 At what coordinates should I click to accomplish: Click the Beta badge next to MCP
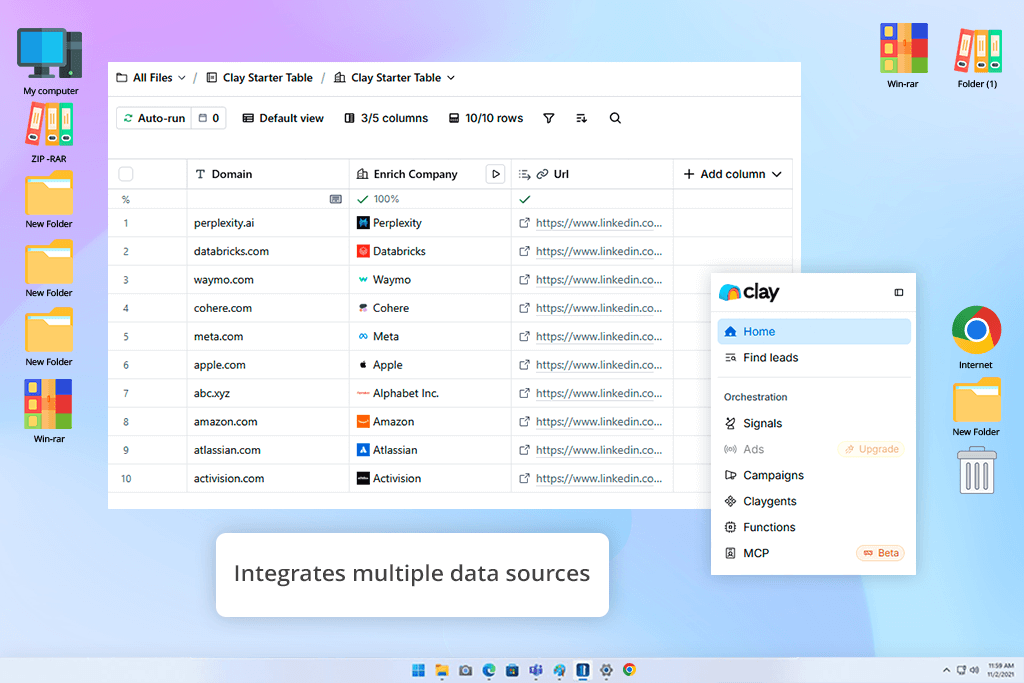coord(880,553)
